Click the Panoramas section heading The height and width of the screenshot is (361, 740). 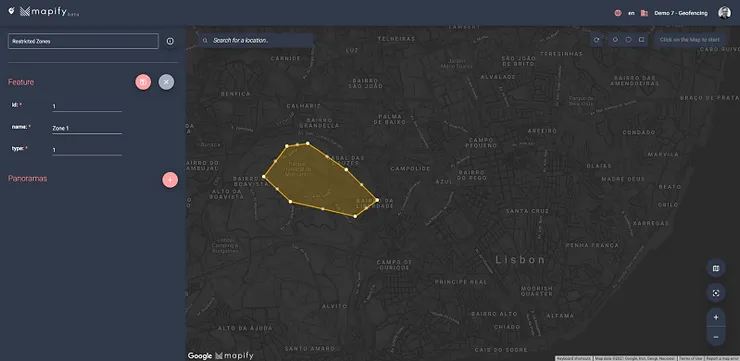pos(27,178)
